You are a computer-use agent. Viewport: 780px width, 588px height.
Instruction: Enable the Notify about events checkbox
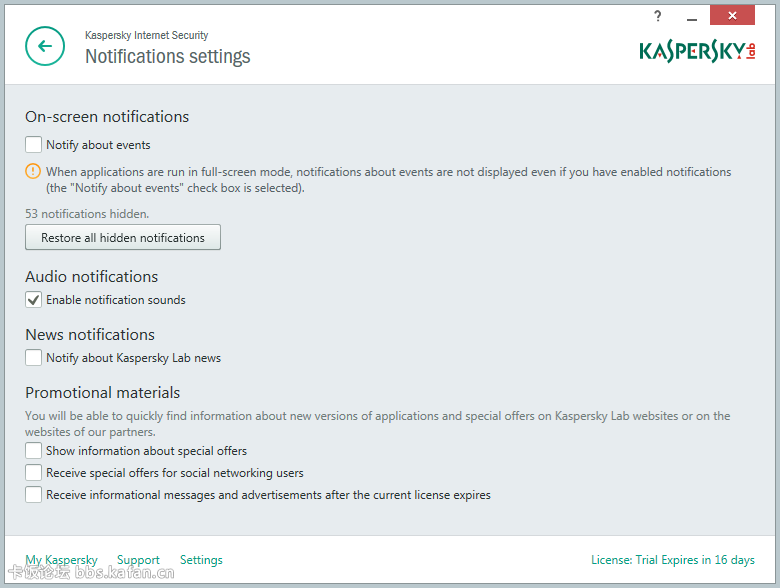tap(33, 145)
